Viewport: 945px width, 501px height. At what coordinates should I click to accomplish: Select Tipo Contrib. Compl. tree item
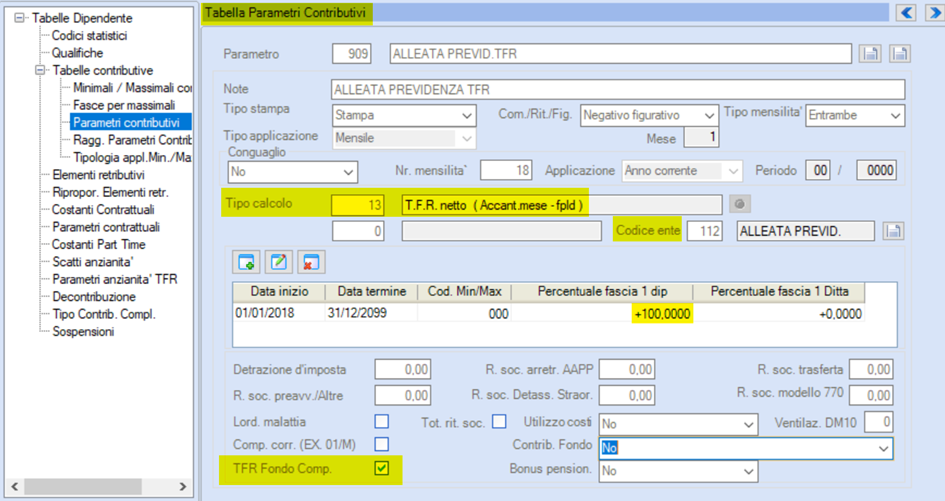(104, 315)
